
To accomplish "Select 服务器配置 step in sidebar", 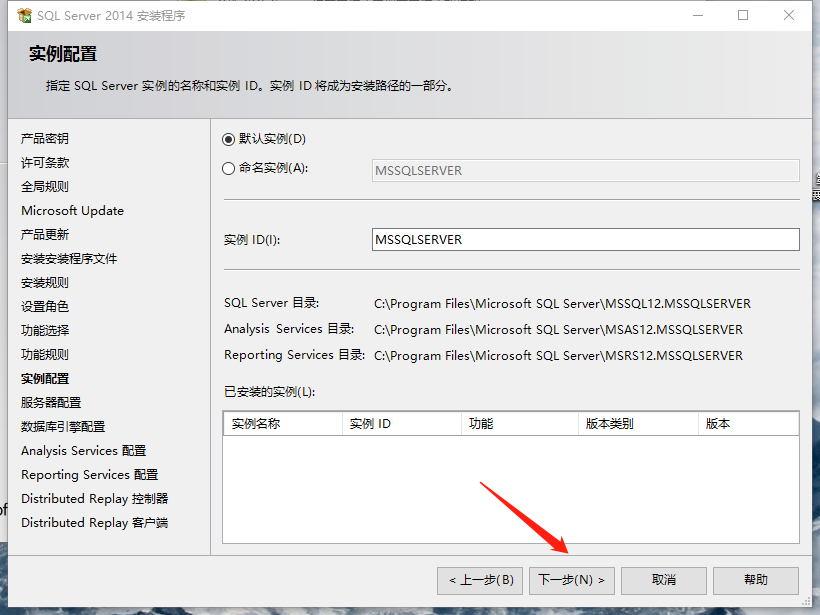I will [51, 403].
